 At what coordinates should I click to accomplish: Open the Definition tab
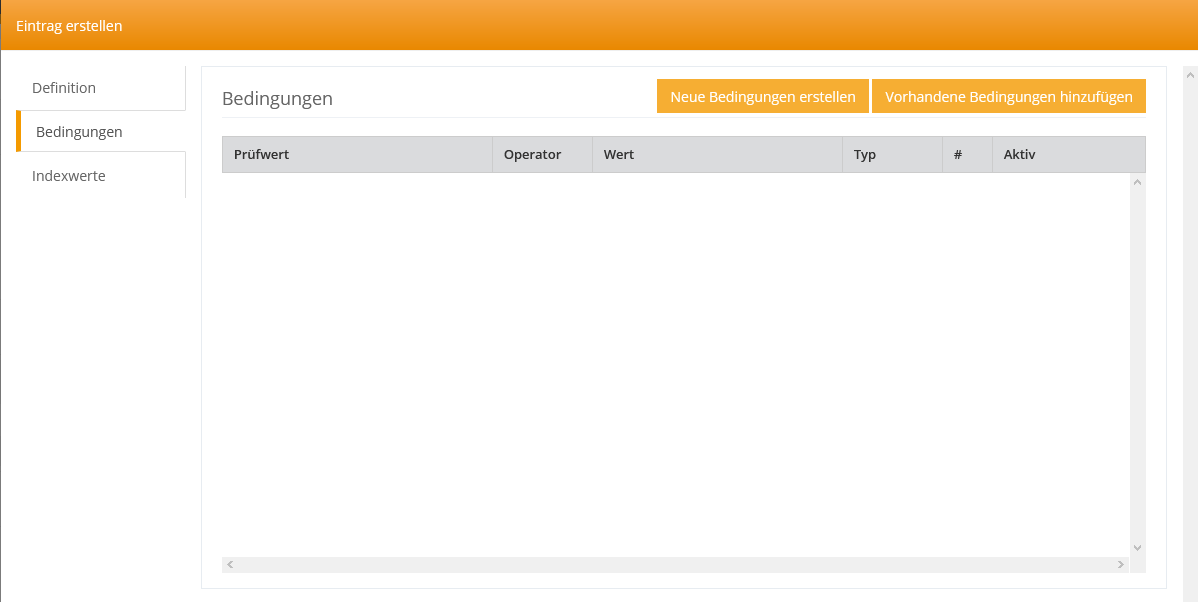(x=64, y=88)
